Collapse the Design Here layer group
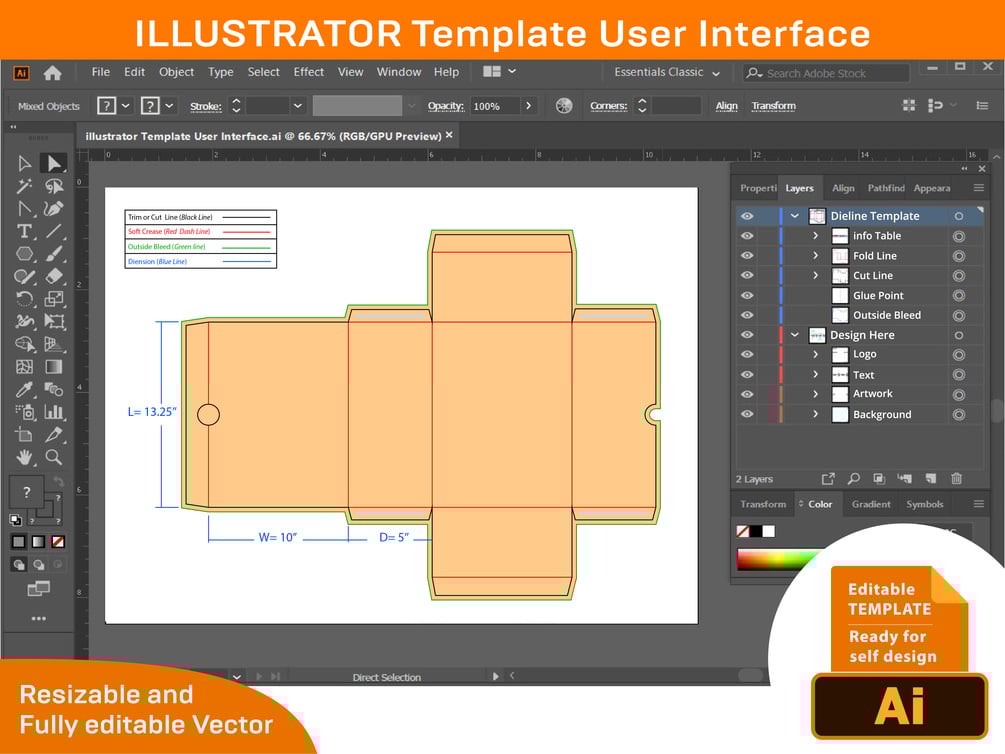This screenshot has height=754, width=1005. pos(795,335)
